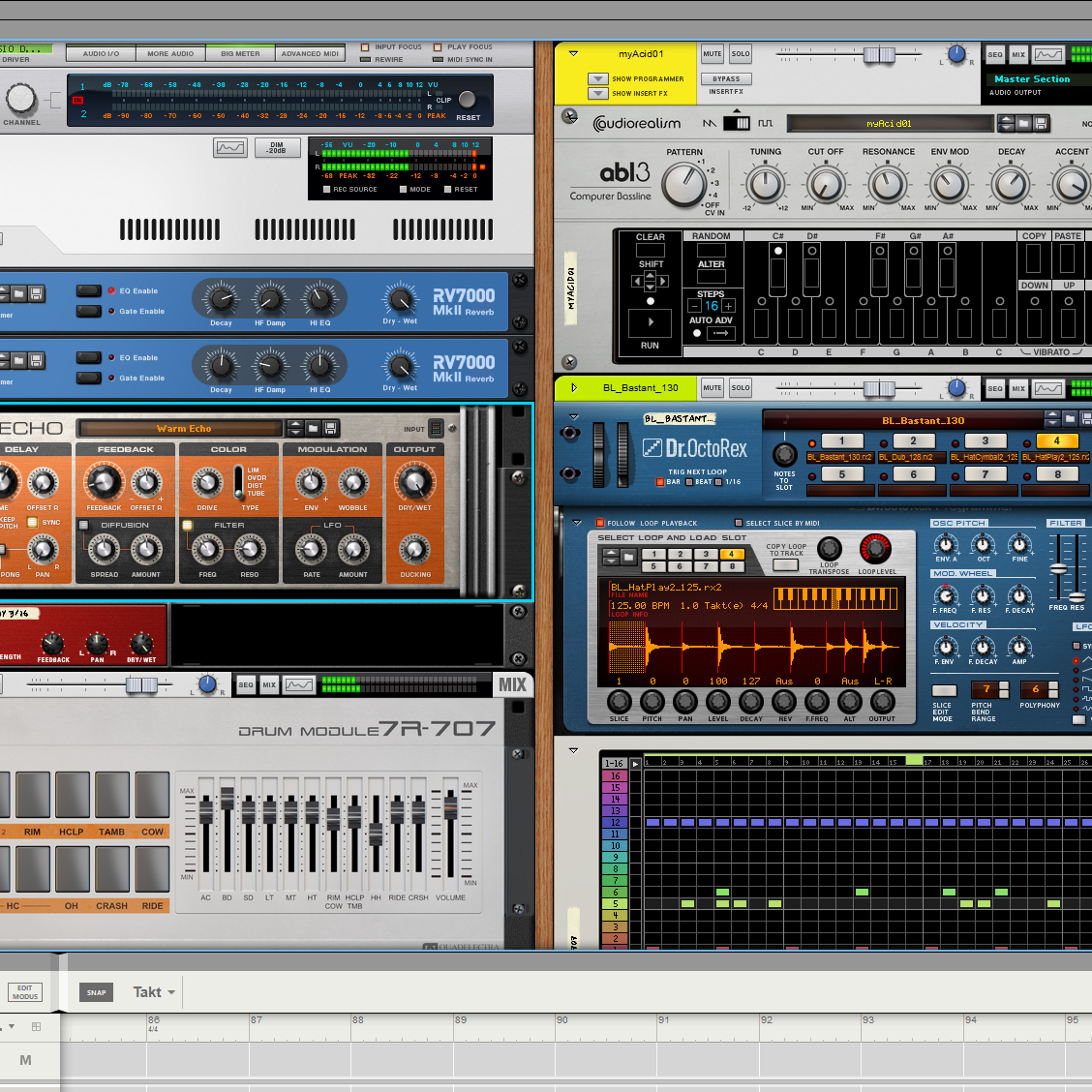The image size is (1092, 1092).
Task: Toggle SLICE EDIT MODE button
Action: pos(944,690)
